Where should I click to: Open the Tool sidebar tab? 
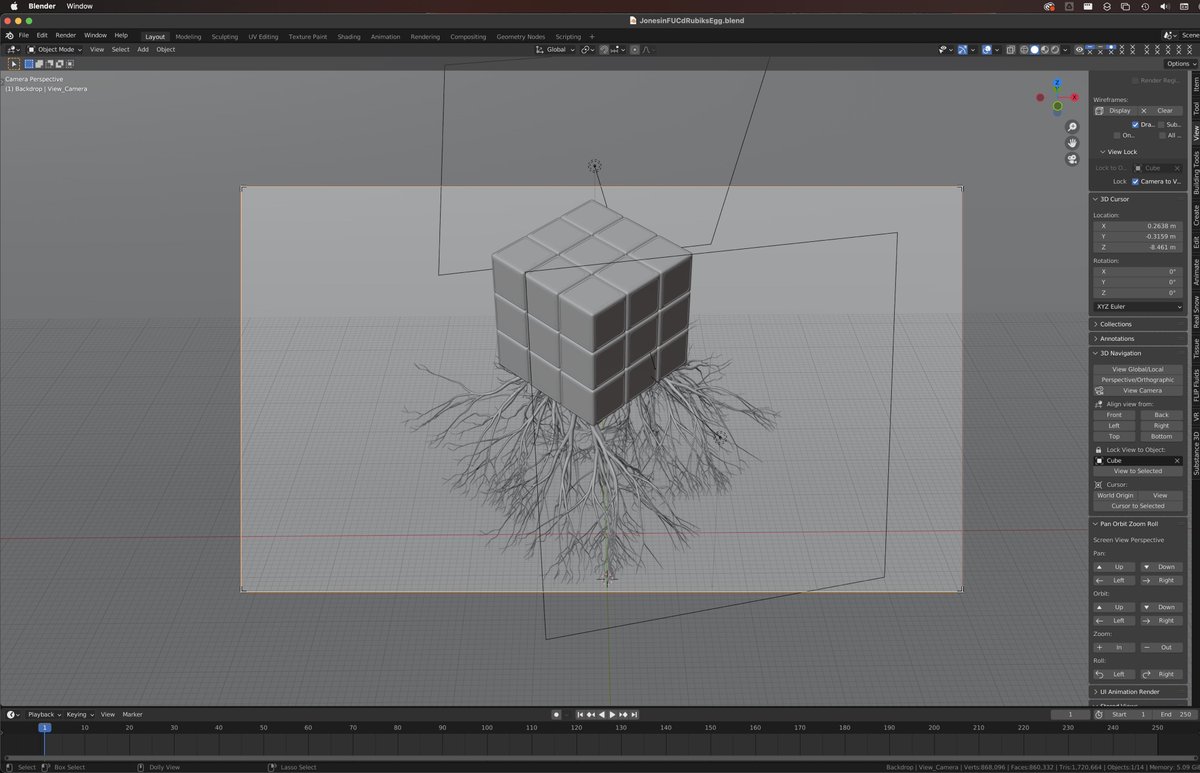[1195, 109]
